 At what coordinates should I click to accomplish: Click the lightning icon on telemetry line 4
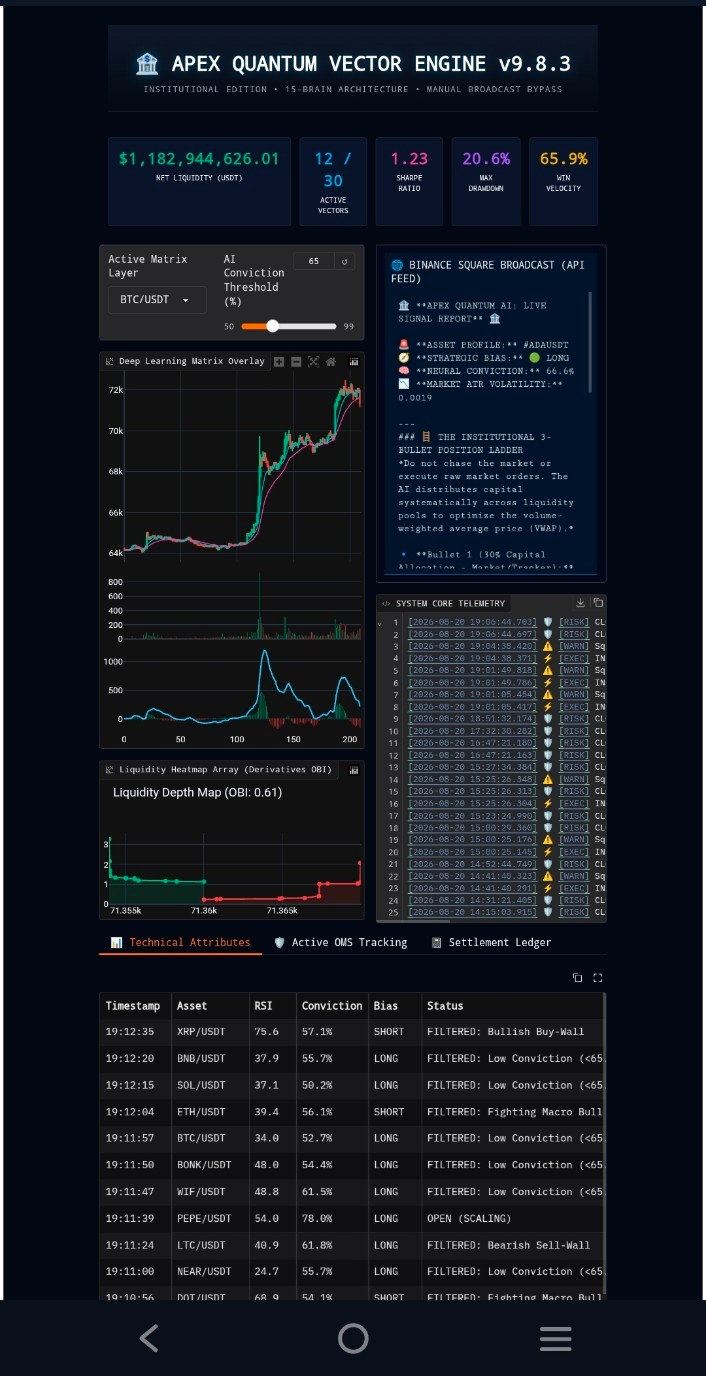click(x=547, y=658)
